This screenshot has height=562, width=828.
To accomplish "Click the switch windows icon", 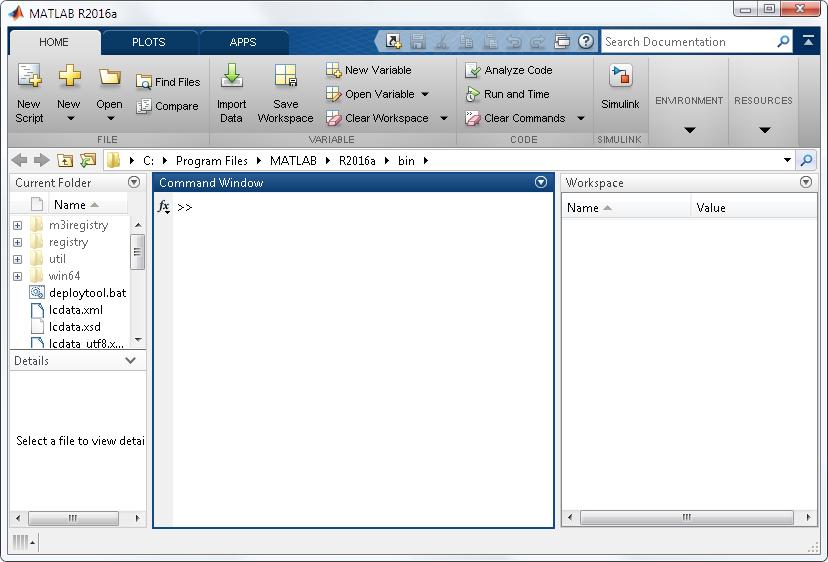I will 562,41.
